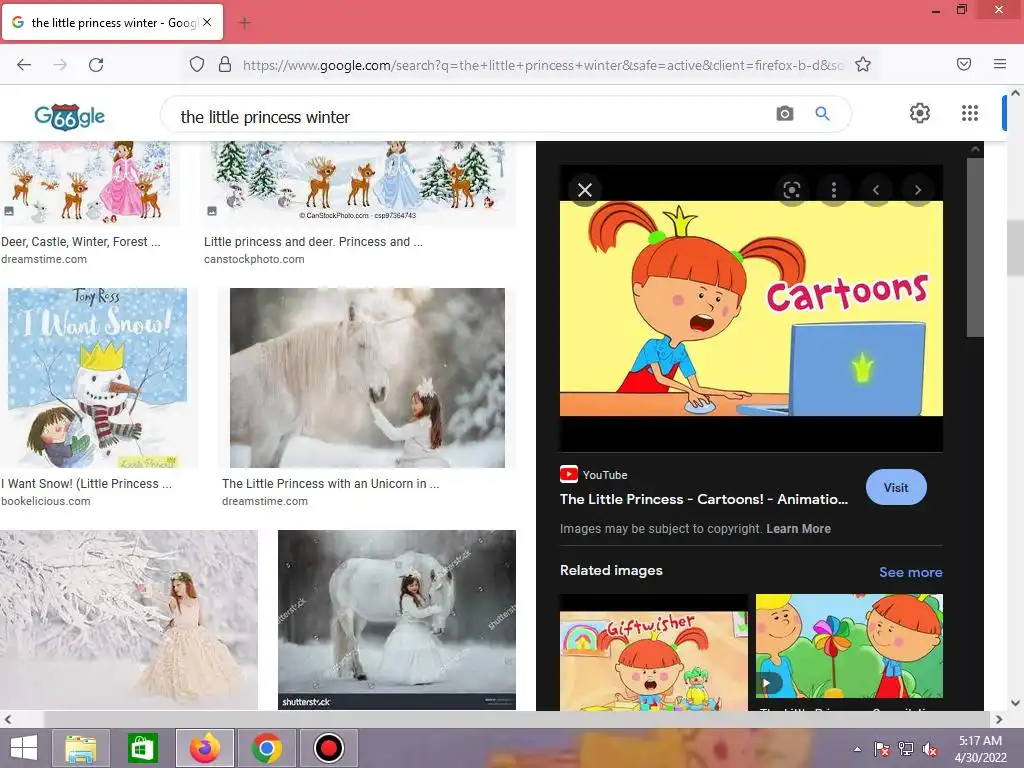Open the Windows Start menu

coord(24,748)
